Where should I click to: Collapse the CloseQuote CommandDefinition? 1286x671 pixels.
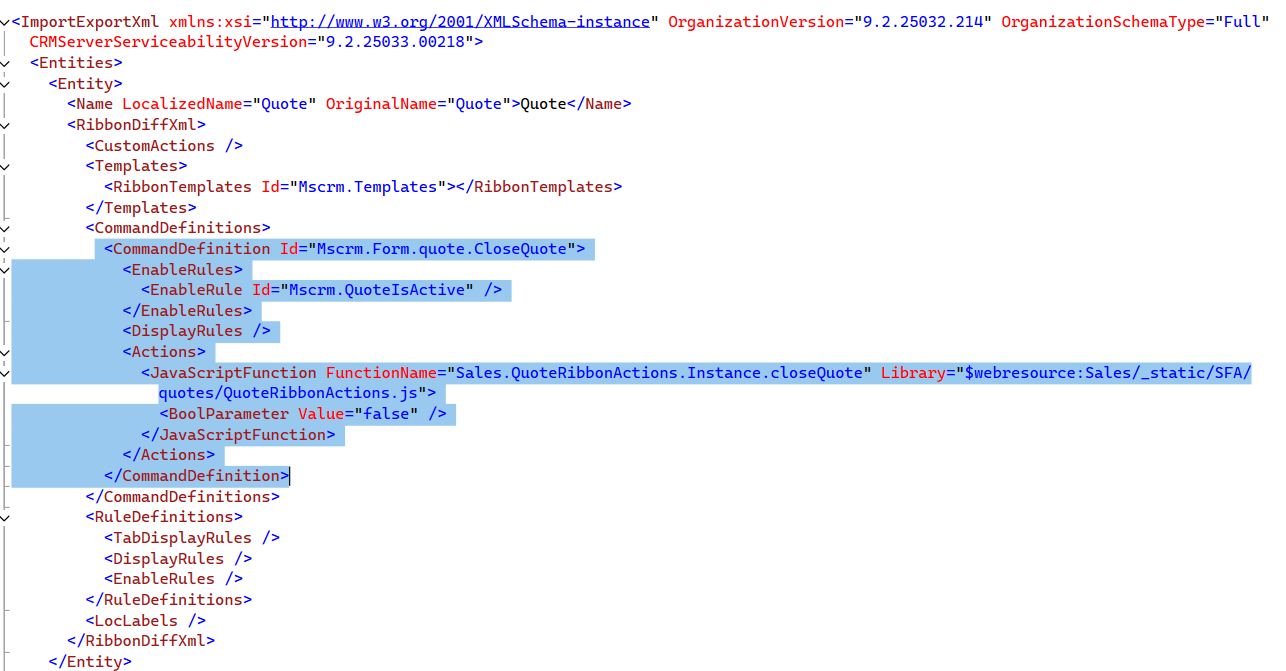coord(5,248)
